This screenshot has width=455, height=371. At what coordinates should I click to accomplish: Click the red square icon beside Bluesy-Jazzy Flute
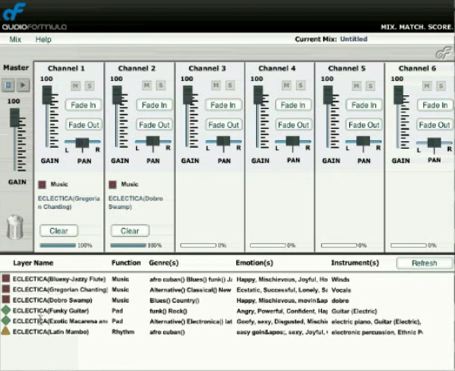point(6,279)
